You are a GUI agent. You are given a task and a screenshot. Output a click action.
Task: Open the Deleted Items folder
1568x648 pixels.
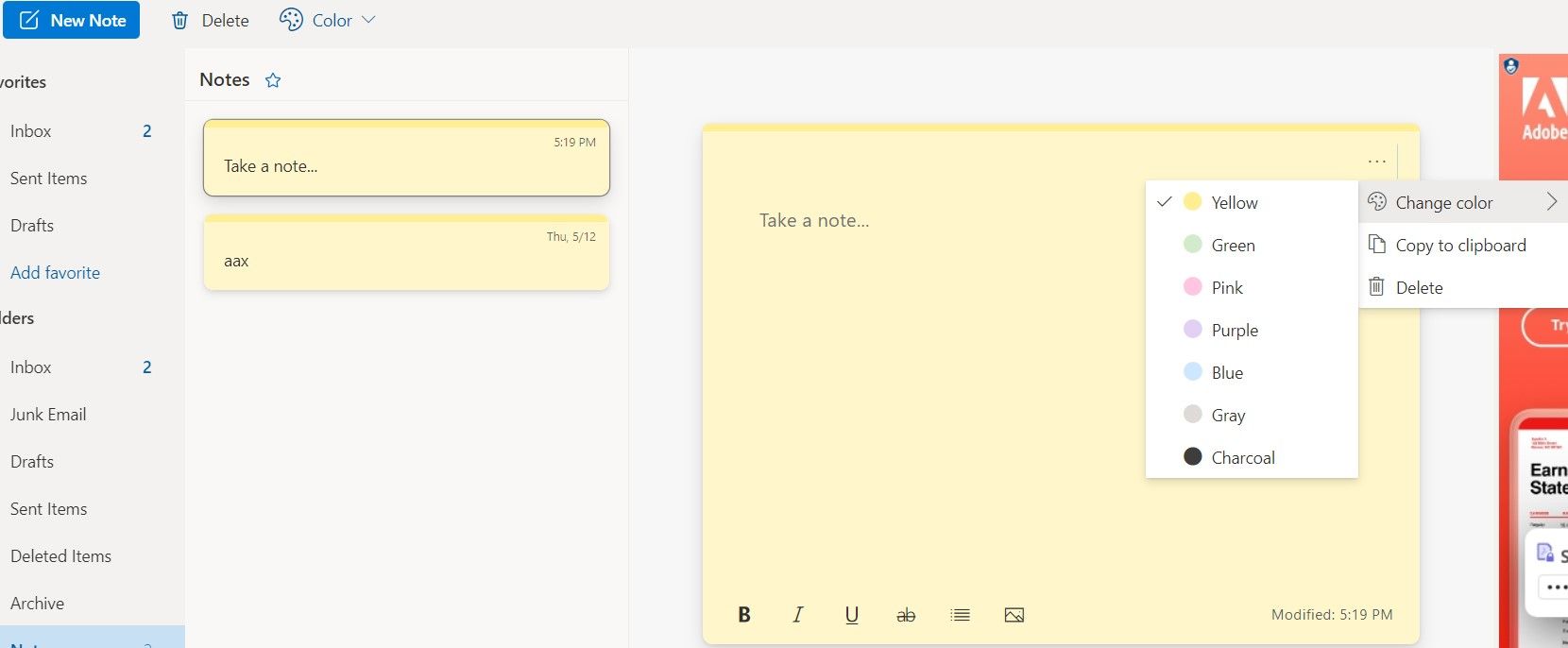click(80, 556)
